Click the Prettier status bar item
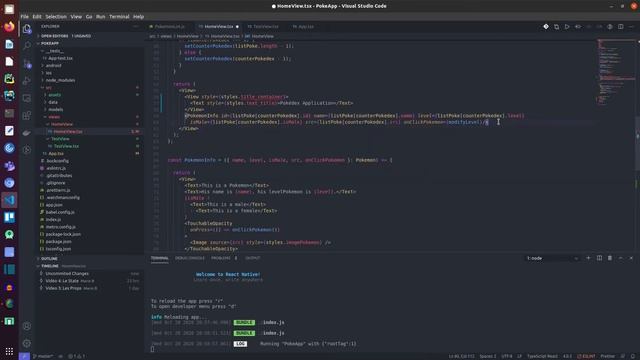Screen dimensions: 640x360 607,356
